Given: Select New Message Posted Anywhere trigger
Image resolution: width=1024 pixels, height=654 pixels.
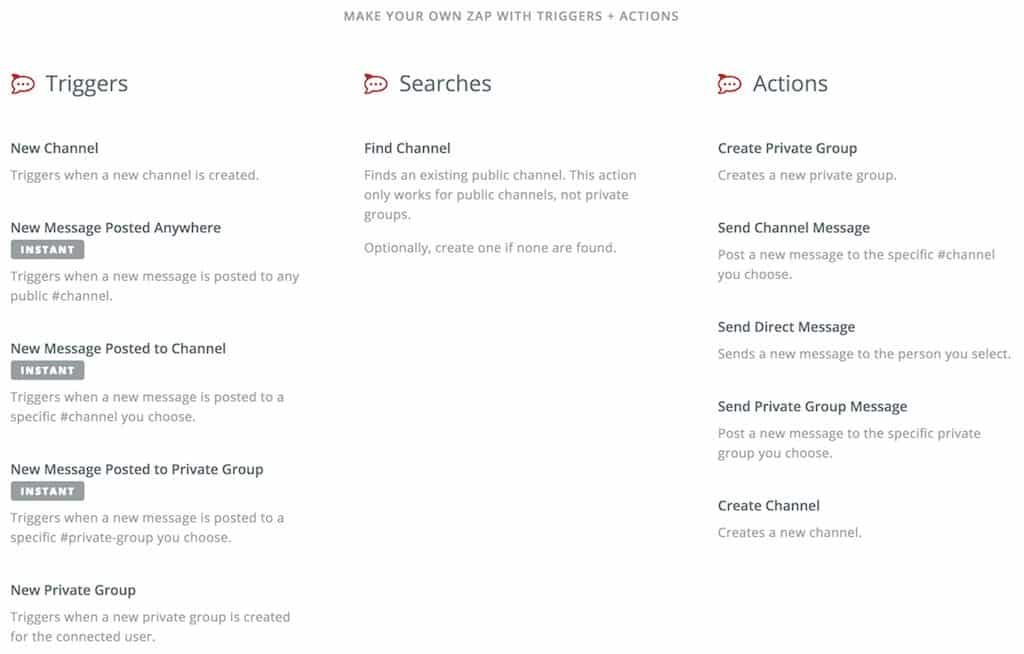Looking at the screenshot, I should 116,228.
